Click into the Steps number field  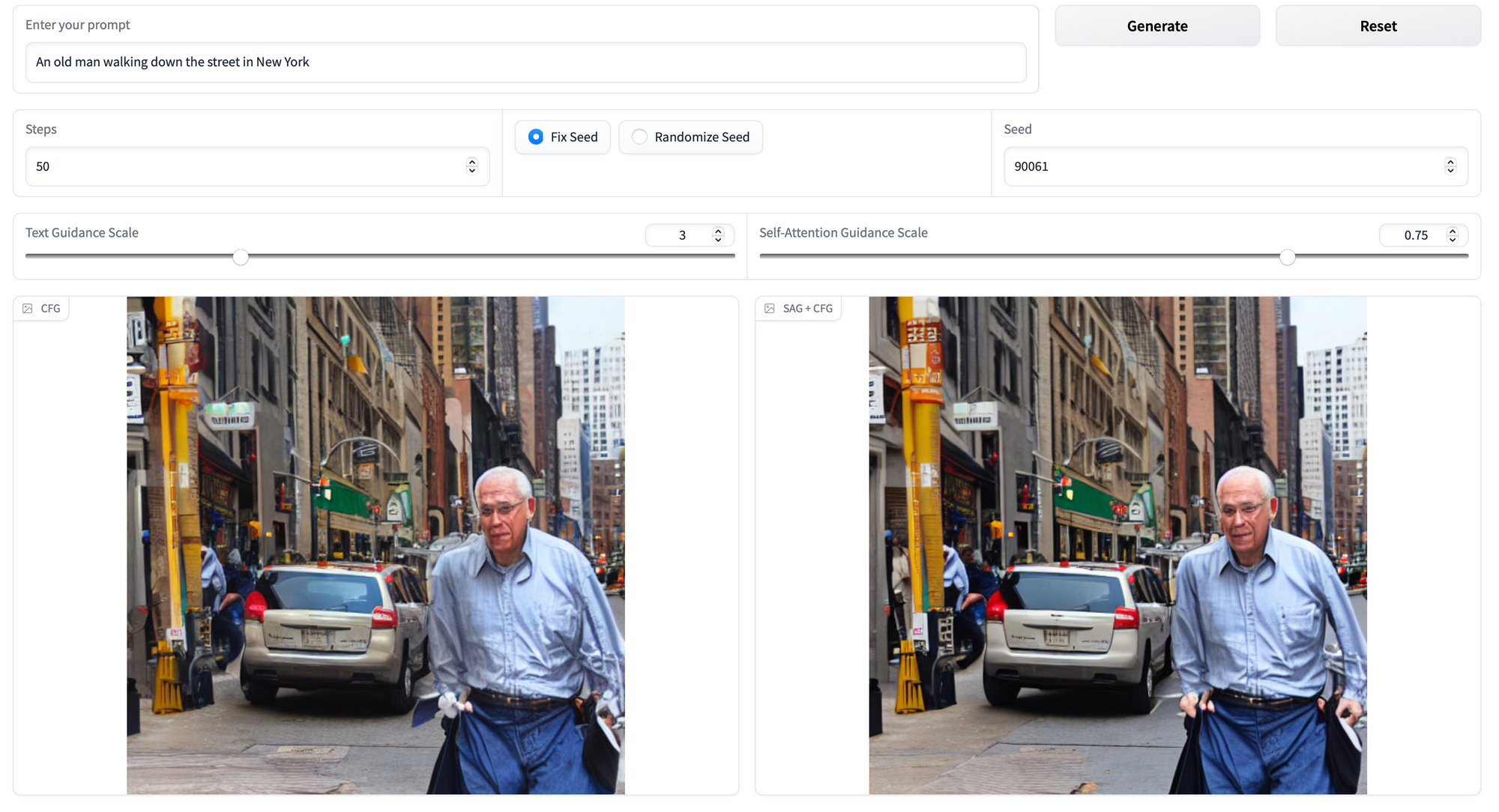point(240,166)
